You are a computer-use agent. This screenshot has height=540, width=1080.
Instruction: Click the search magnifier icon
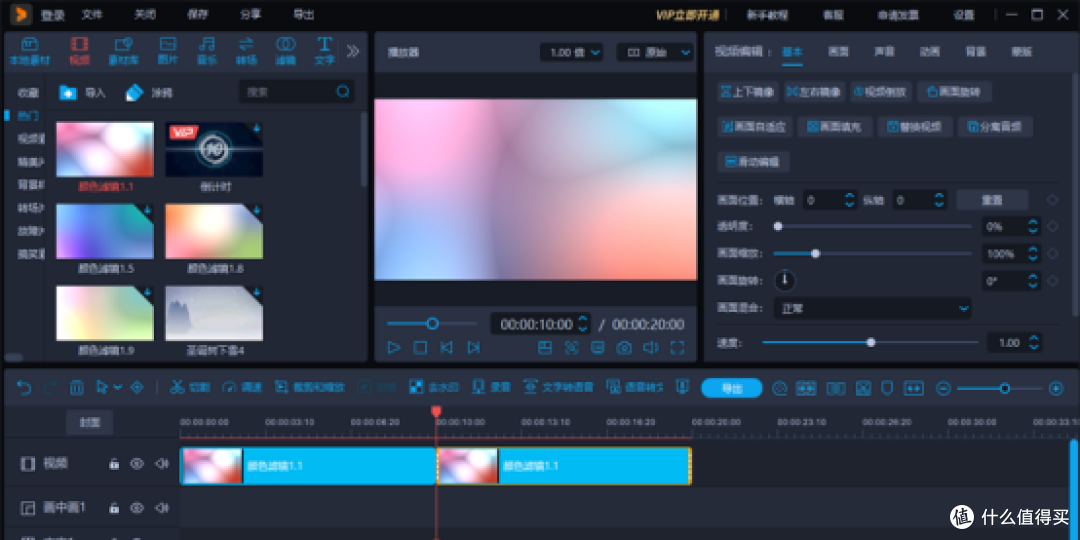coord(343,92)
